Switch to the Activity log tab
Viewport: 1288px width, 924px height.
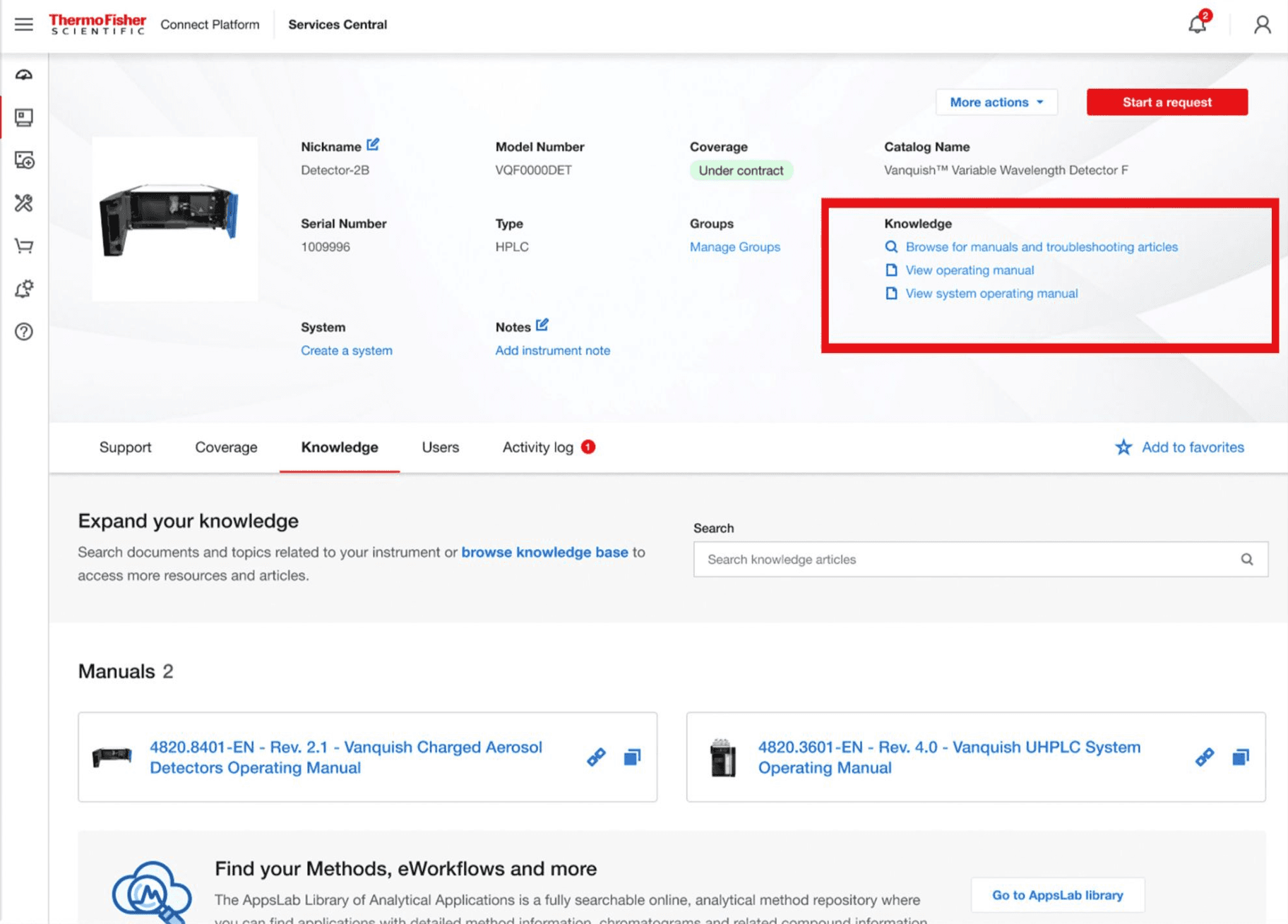pos(539,447)
